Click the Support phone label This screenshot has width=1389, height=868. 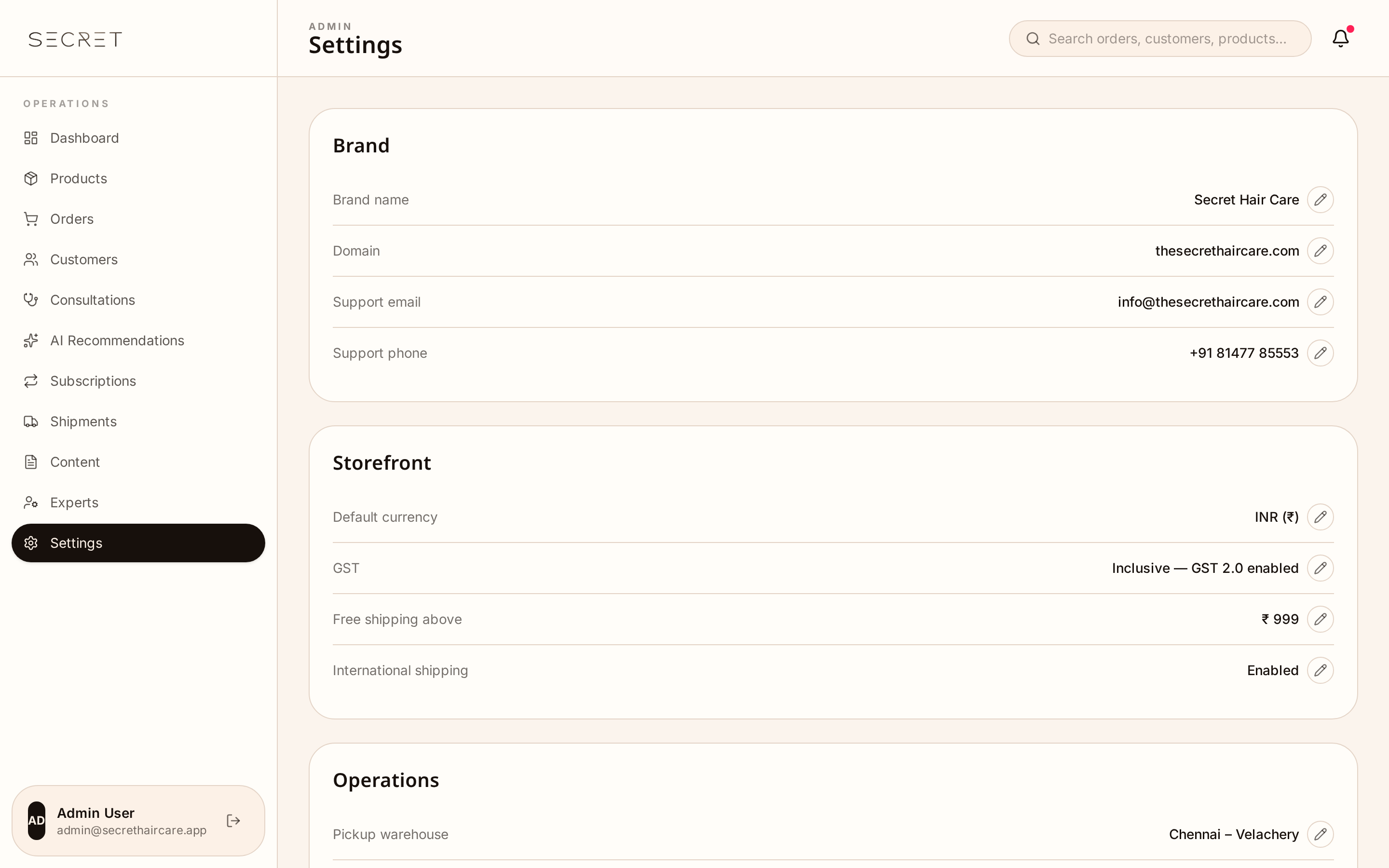tap(380, 353)
